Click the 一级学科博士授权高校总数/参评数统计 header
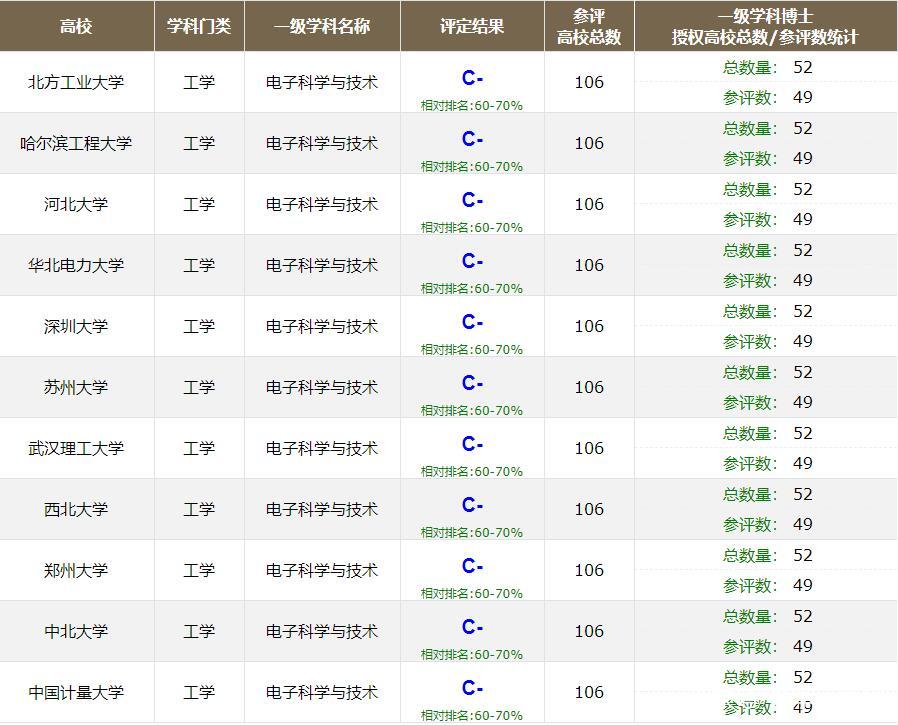 (x=766, y=26)
